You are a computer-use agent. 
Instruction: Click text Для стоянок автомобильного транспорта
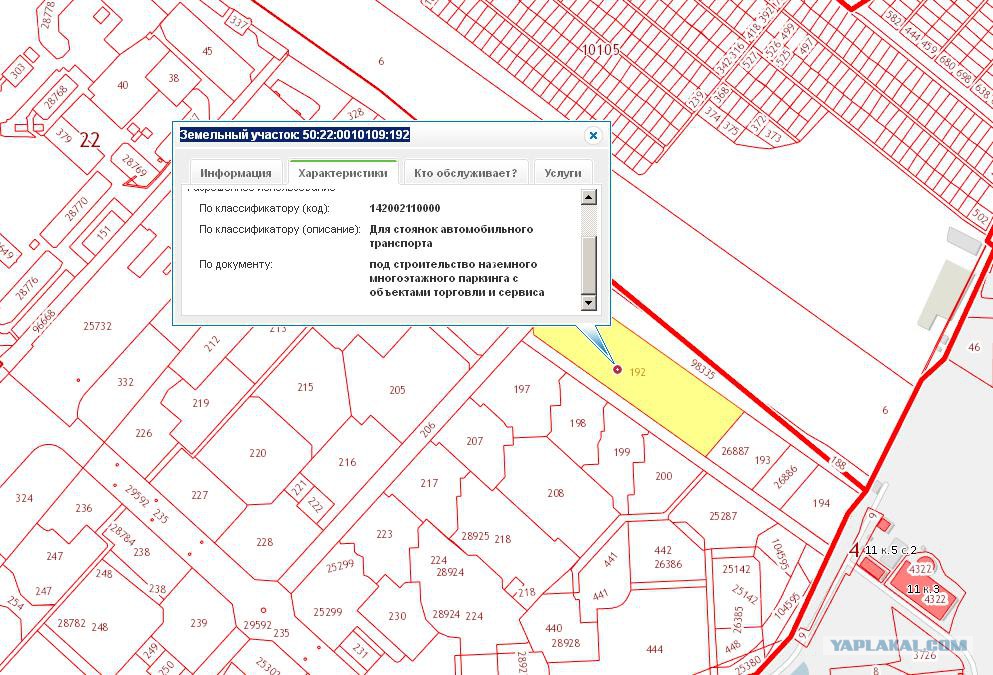[451, 236]
